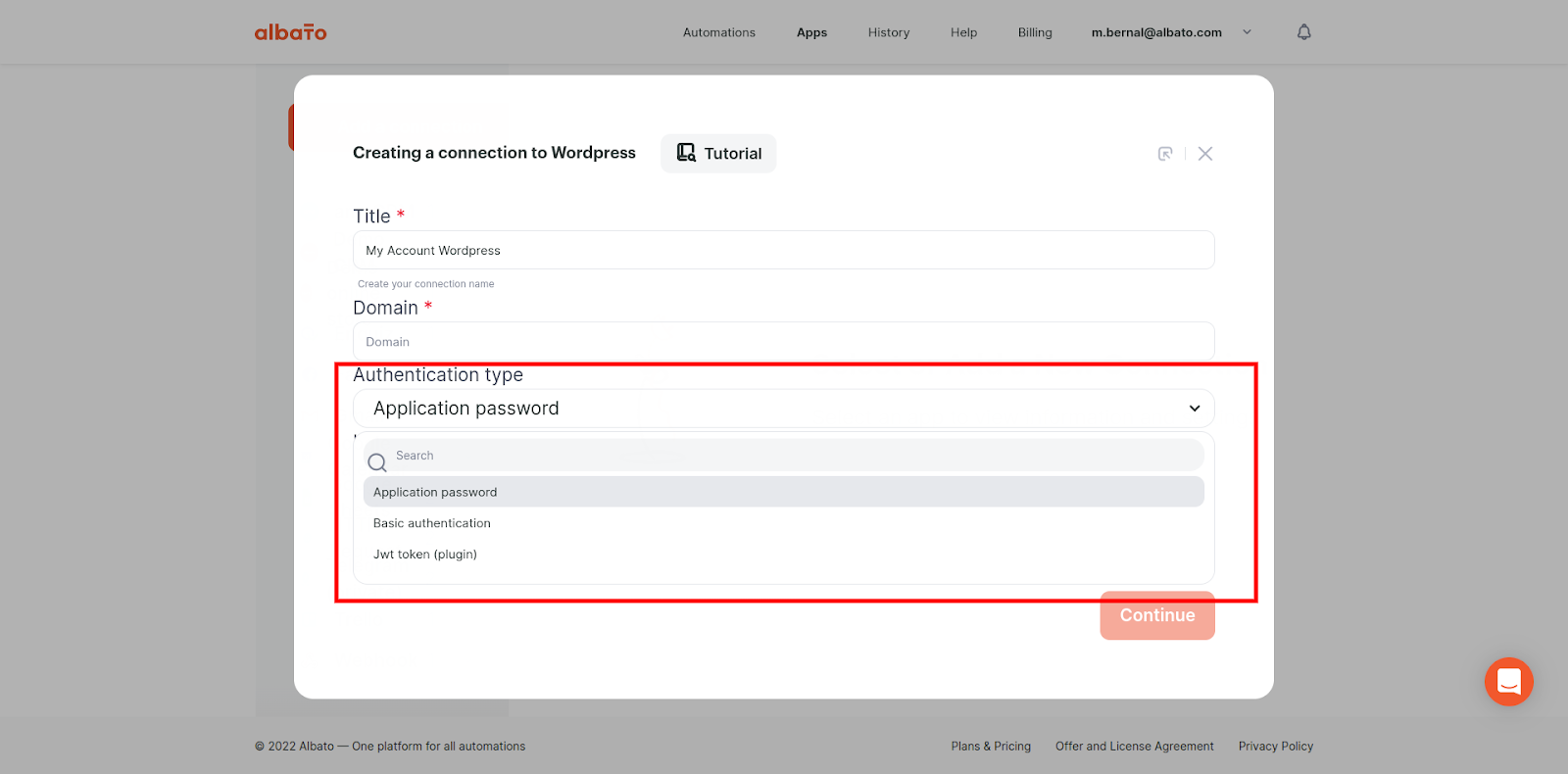Open the chat support widget

click(1508, 682)
